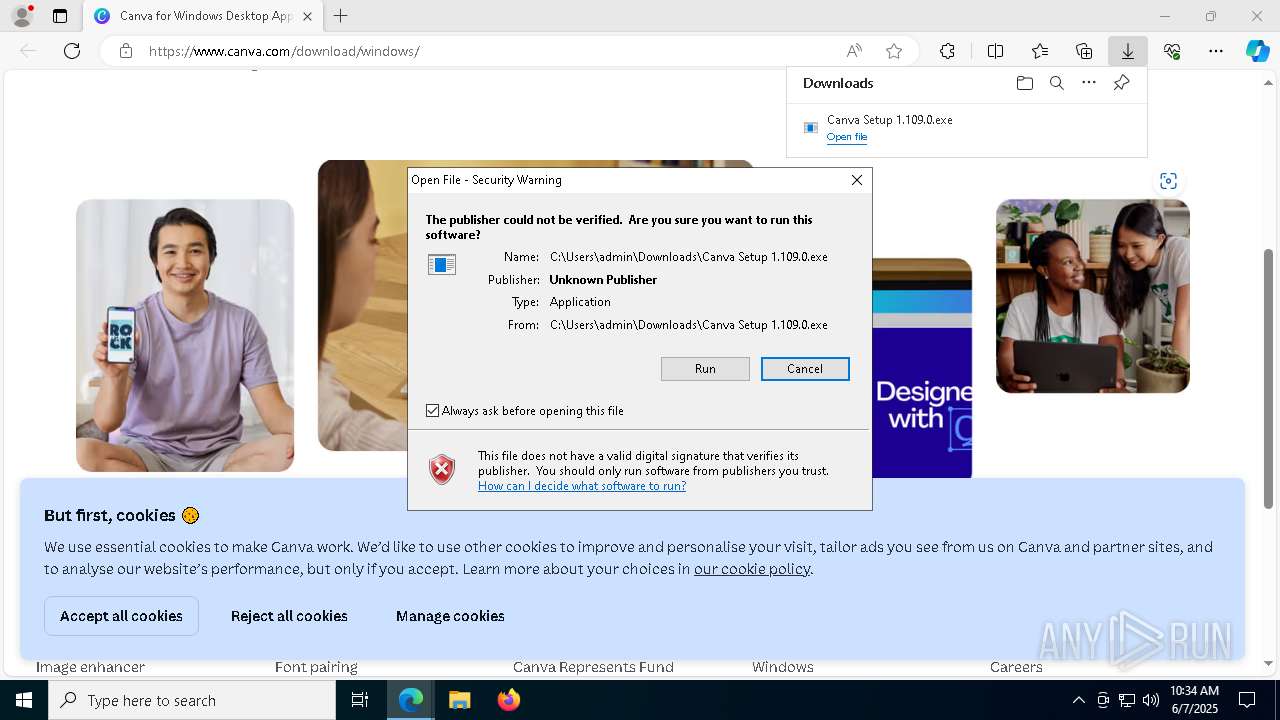Viewport: 1280px width, 720px height.
Task: Cancel the security warning dialog
Action: [805, 369]
